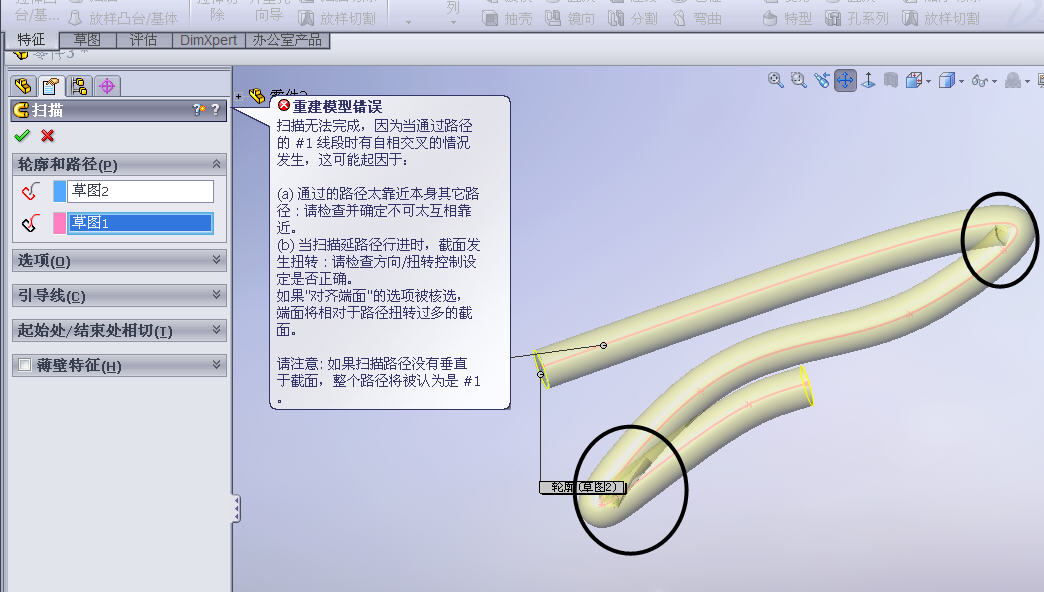Click the vertical-arrow plane view icon

coord(868,81)
